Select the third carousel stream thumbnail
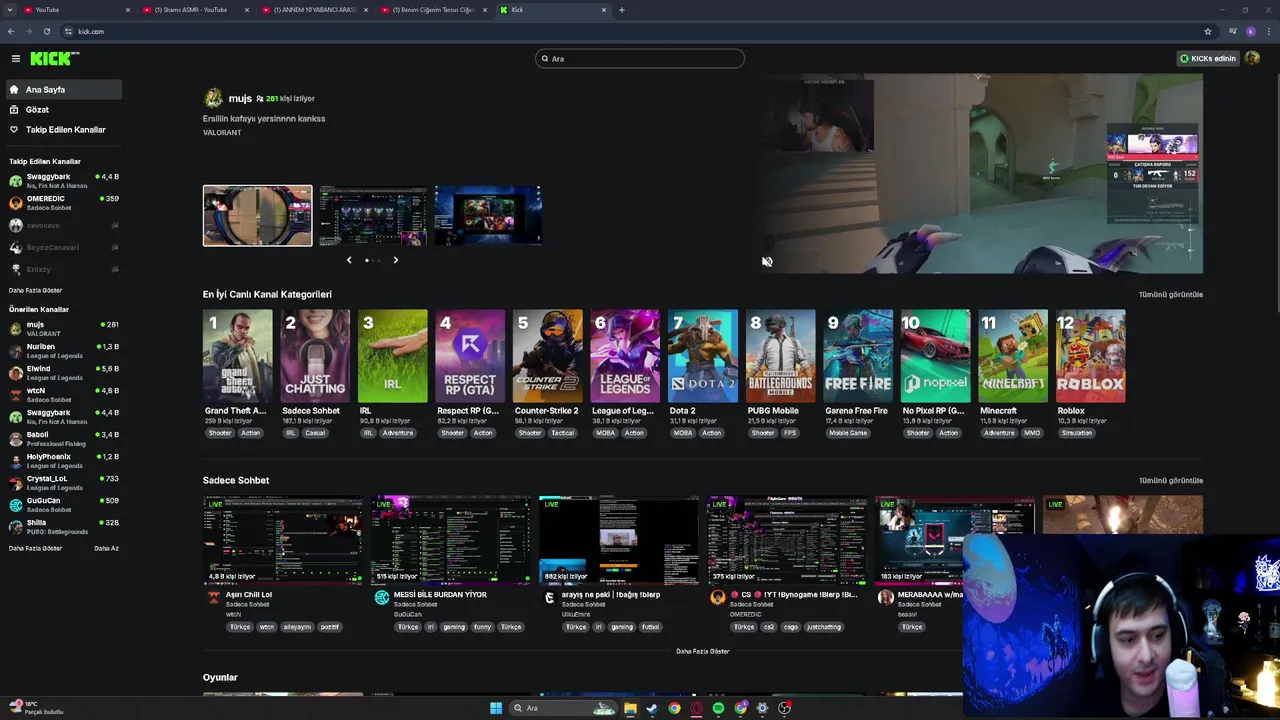Image resolution: width=1280 pixels, height=720 pixels. (488, 215)
